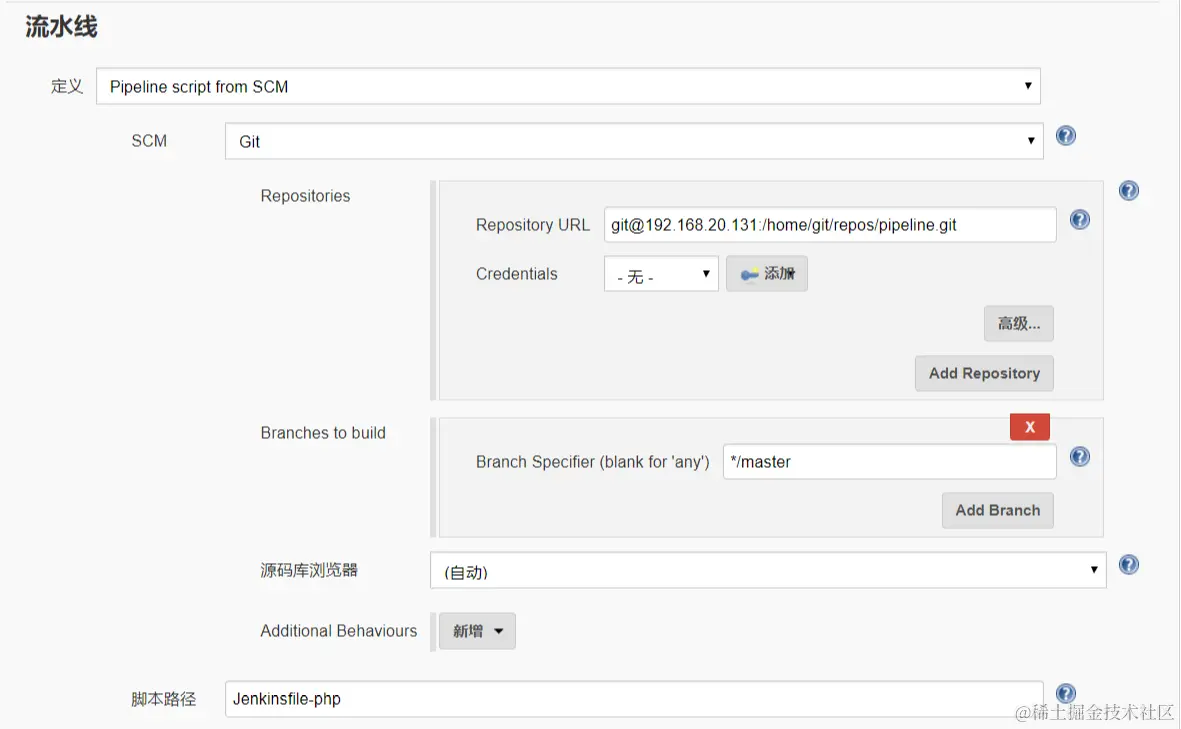Screen dimensions: 1181x729
Task: Delete branch with red X button
Action: (1030, 426)
